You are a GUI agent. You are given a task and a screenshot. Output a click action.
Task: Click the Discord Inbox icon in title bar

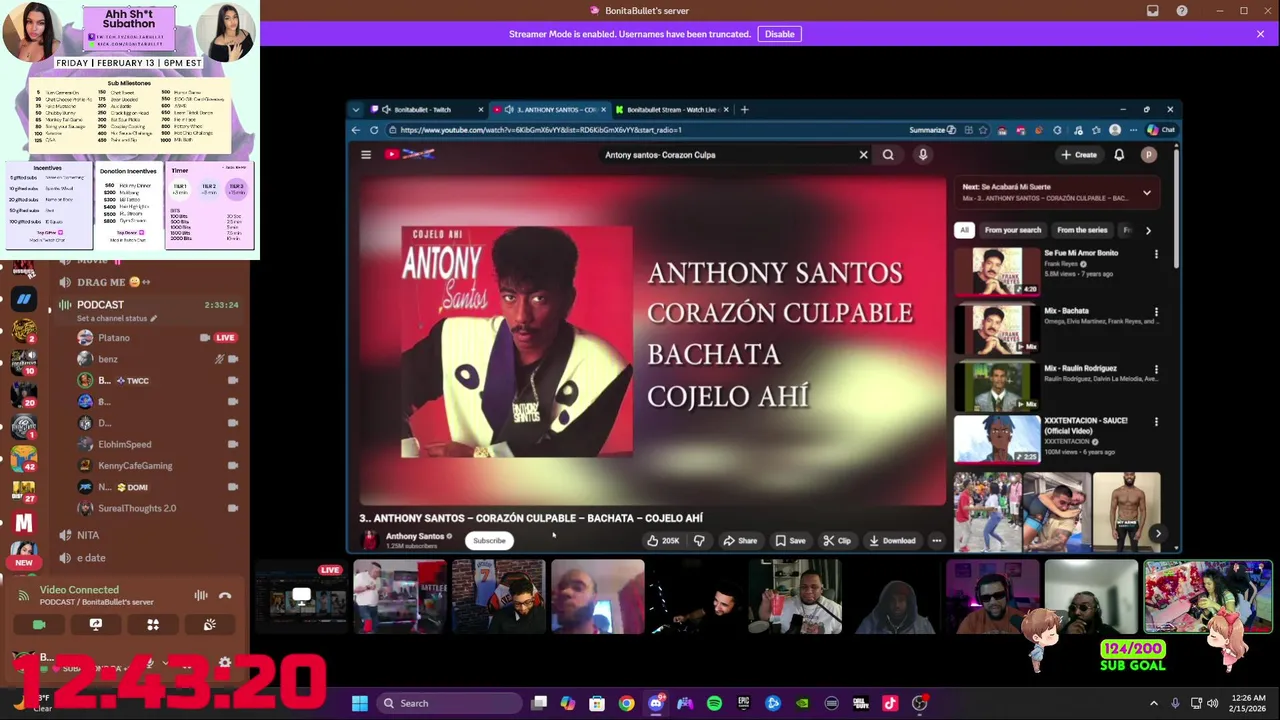pos(1153,11)
